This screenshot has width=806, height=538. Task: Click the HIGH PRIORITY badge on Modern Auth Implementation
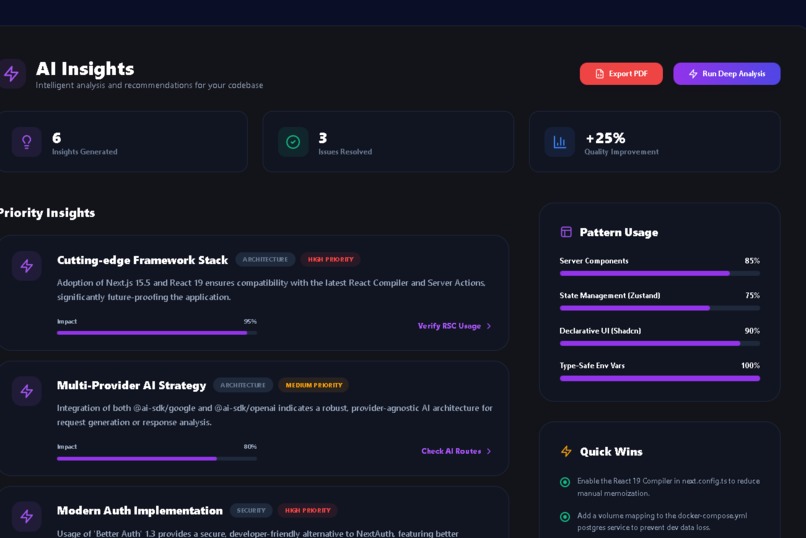307,510
